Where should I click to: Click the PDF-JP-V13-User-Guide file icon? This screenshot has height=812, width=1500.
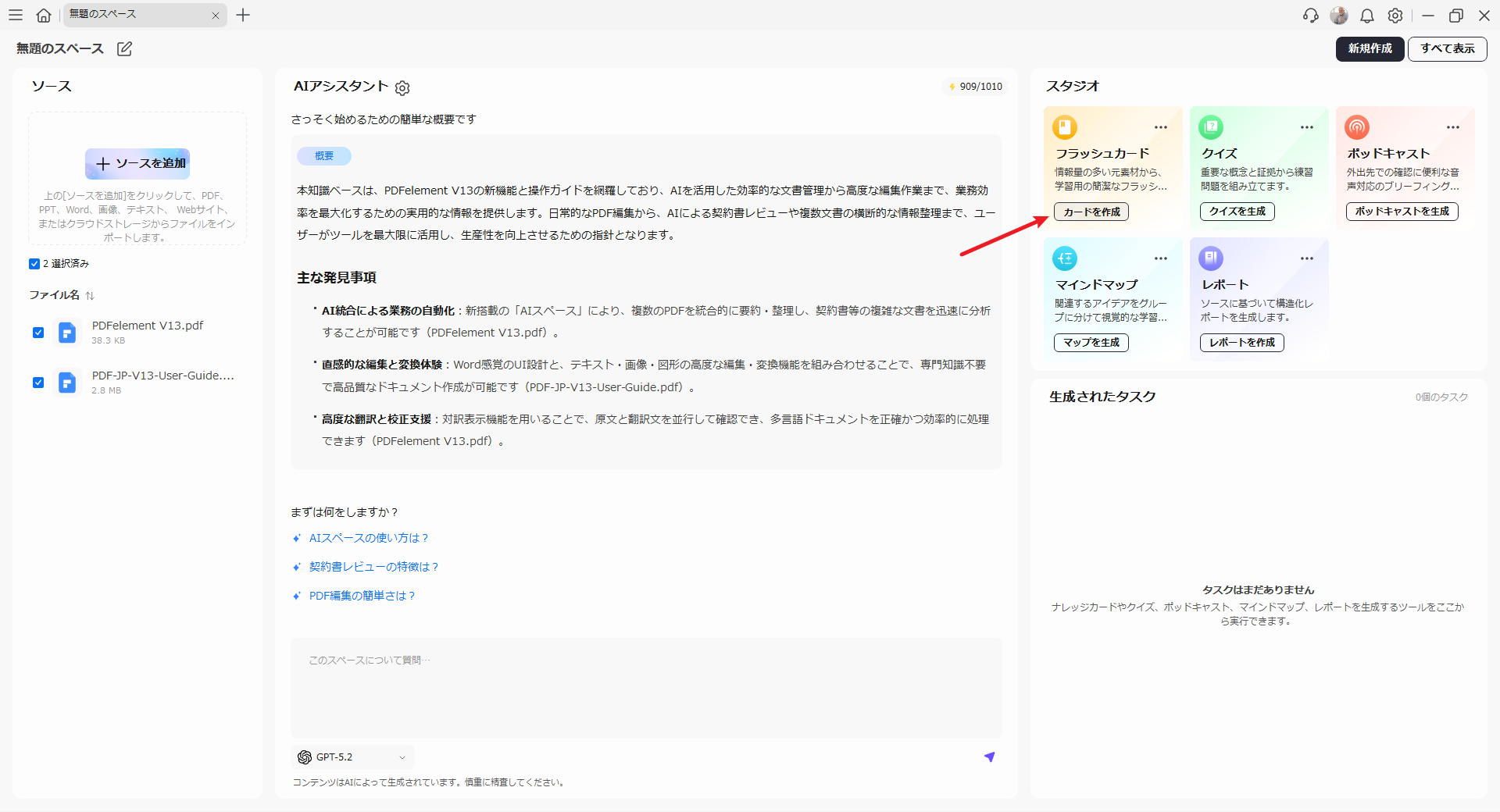(x=68, y=383)
